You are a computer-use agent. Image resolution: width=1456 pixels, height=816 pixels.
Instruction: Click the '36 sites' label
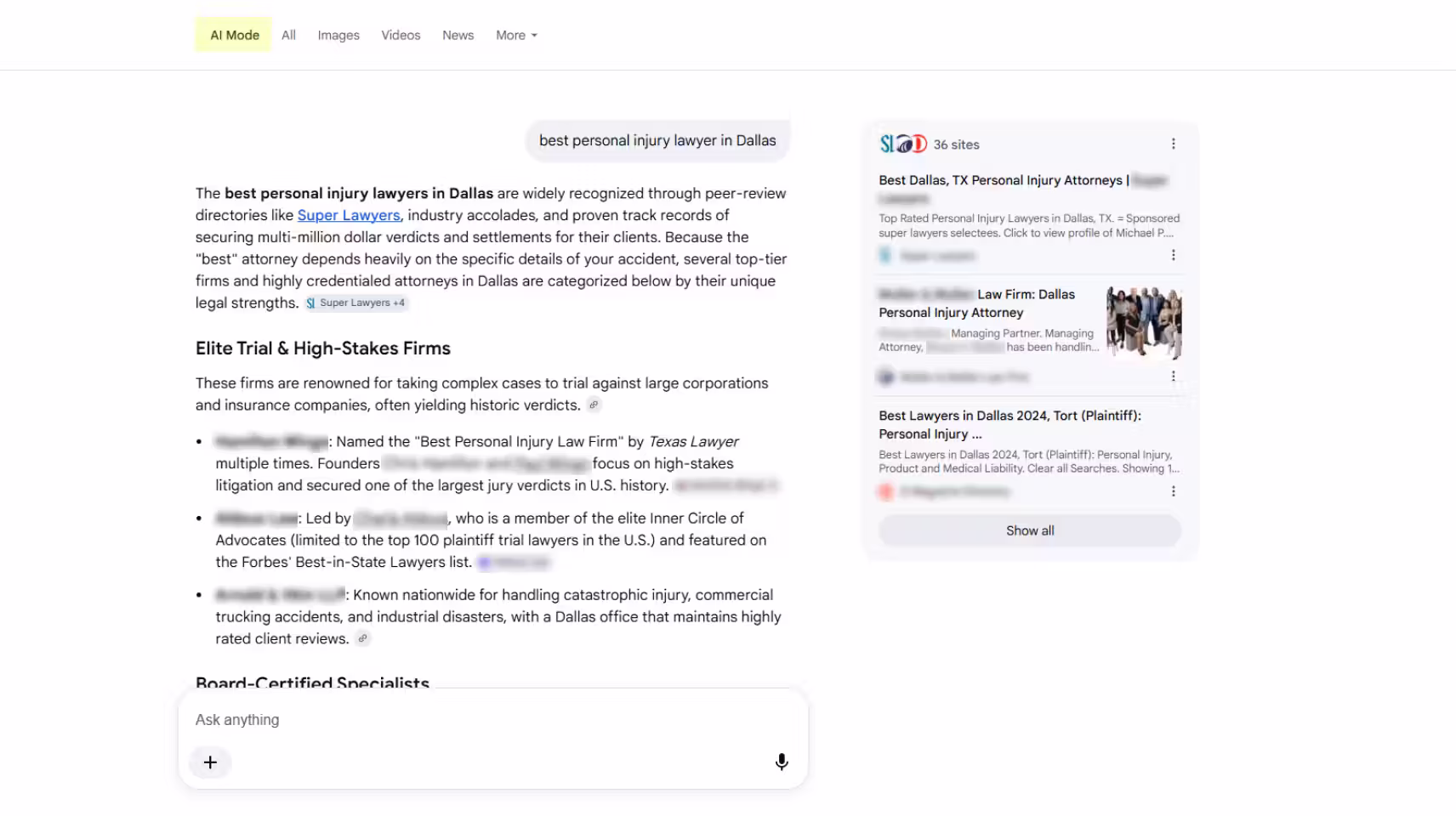tap(957, 144)
